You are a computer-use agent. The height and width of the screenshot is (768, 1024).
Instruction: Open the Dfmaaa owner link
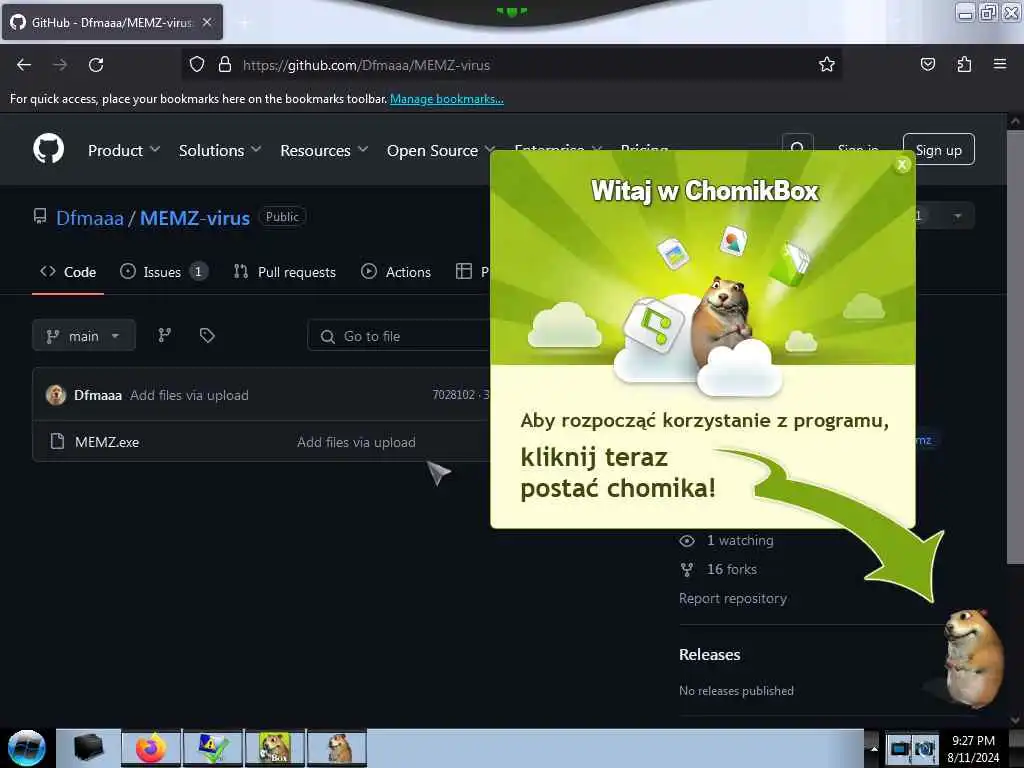tap(89, 217)
